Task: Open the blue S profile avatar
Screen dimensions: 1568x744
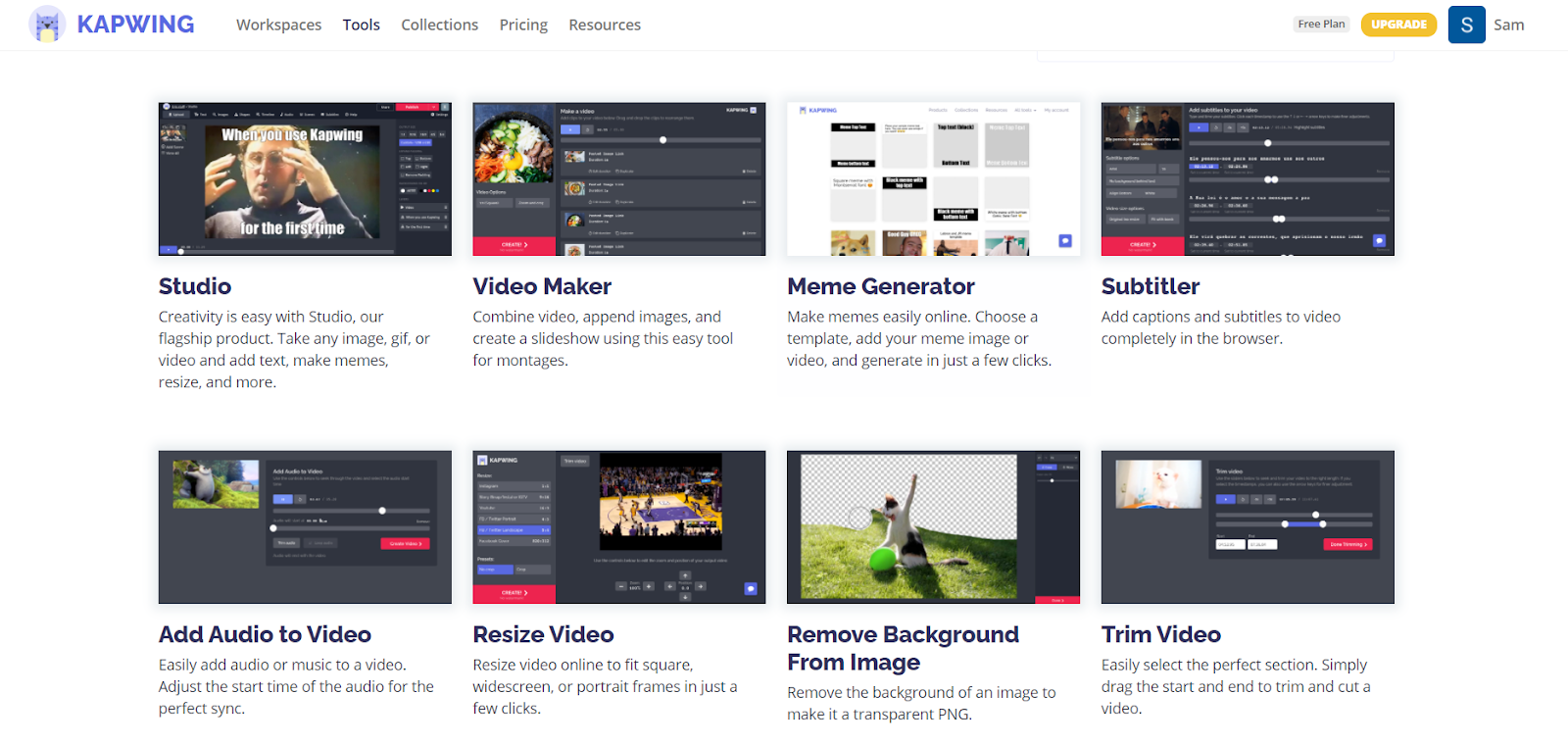Action: click(x=1467, y=25)
